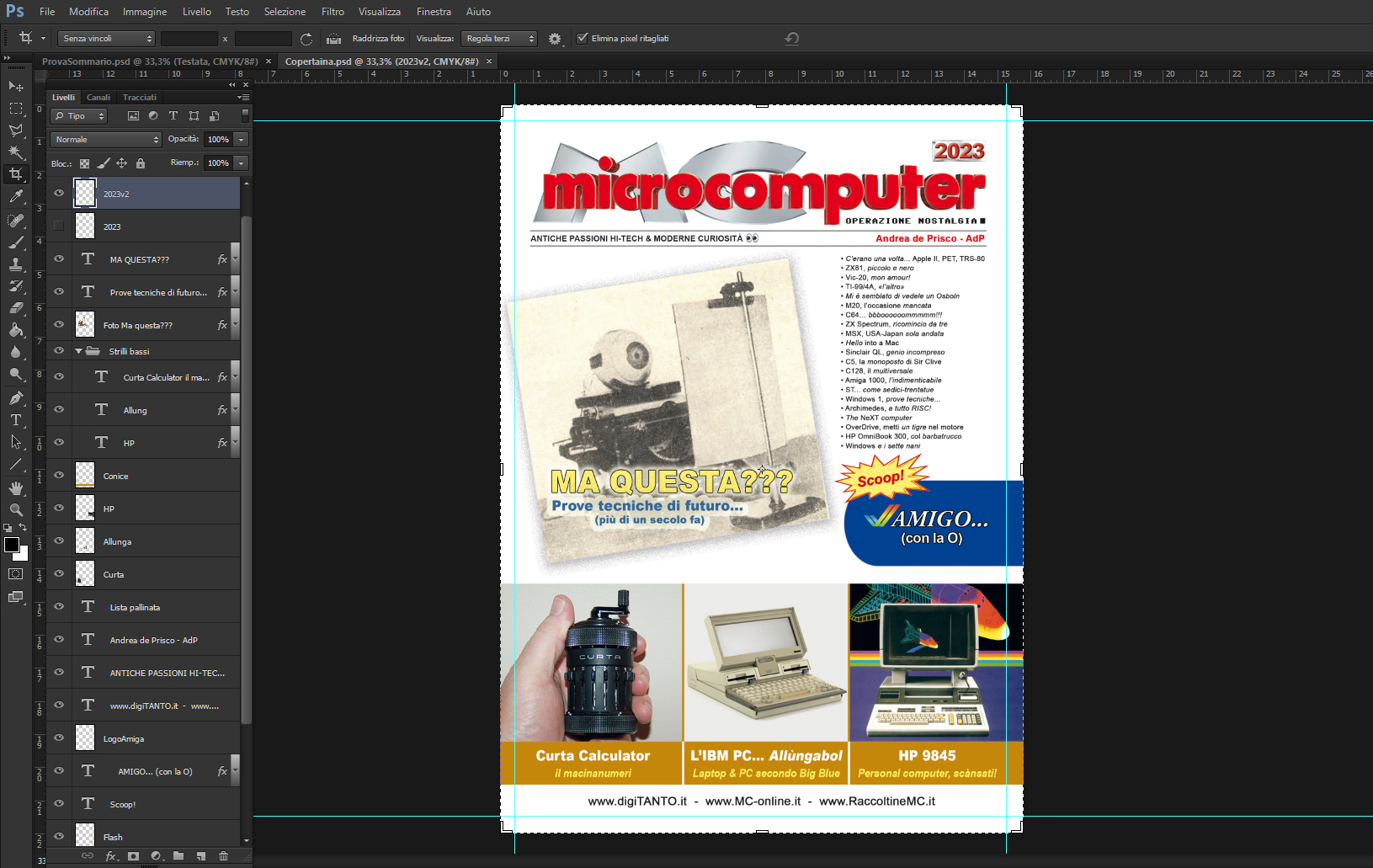Hide the Foto Ma questa??? layer
Viewport: 1373px width, 868px height.
coord(59,324)
